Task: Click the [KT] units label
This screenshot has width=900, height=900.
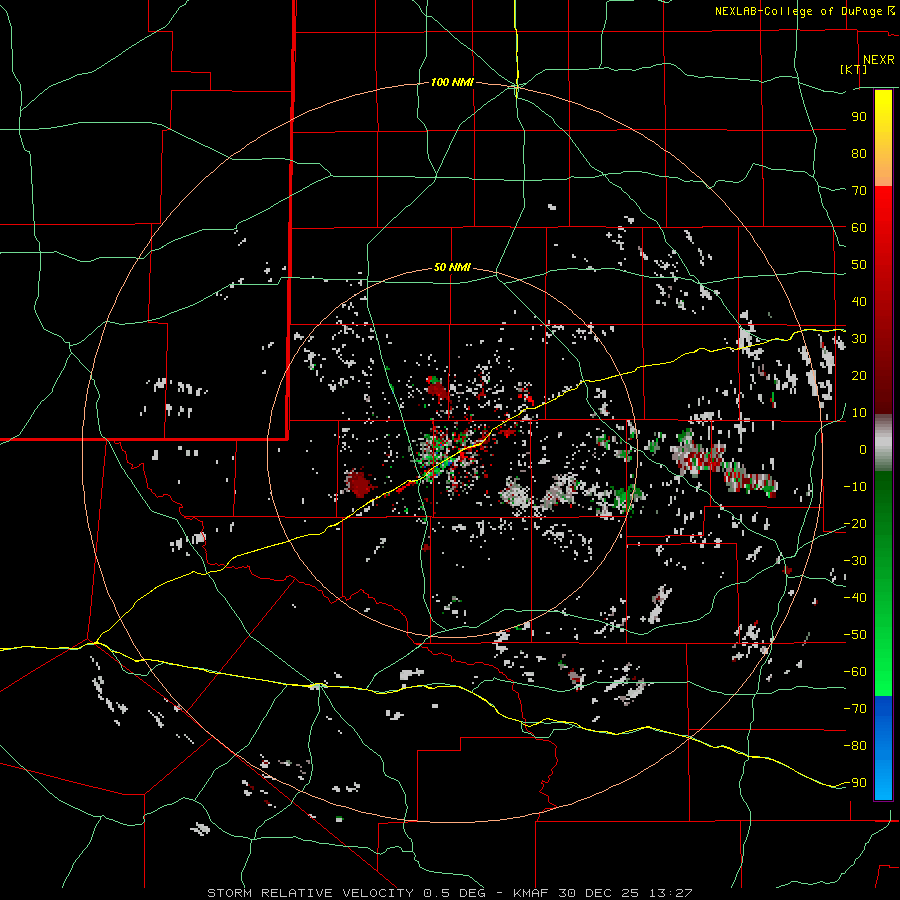Action: (854, 69)
